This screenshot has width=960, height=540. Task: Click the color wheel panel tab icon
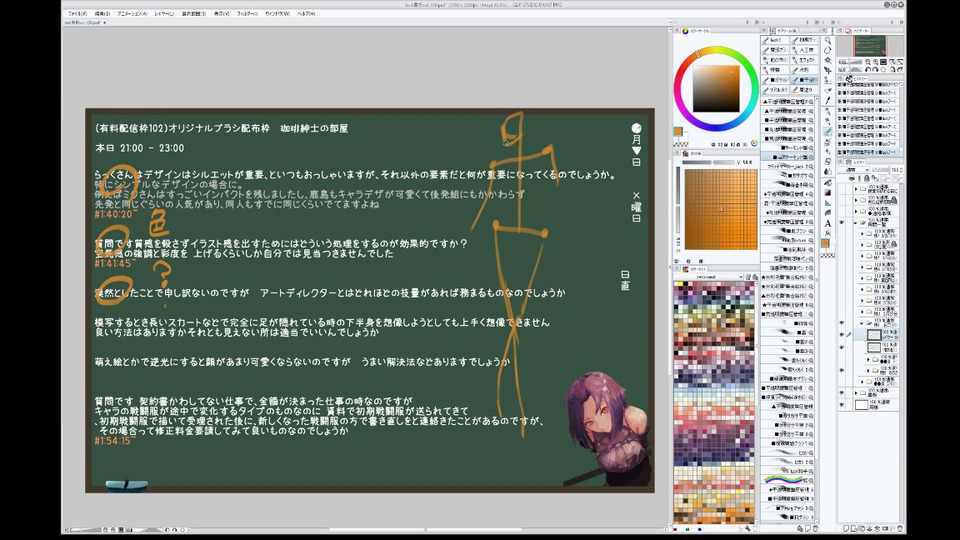(685, 31)
